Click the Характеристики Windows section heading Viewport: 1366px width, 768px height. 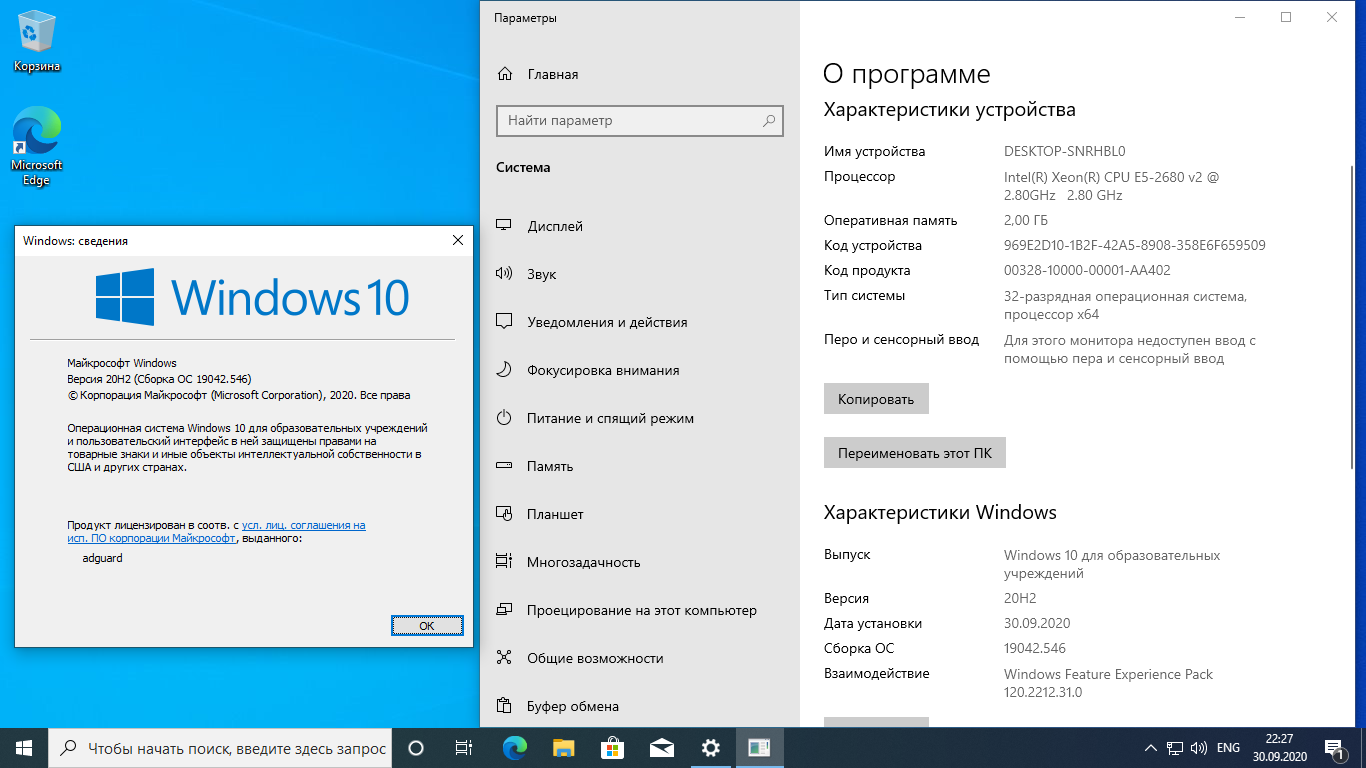click(x=940, y=512)
